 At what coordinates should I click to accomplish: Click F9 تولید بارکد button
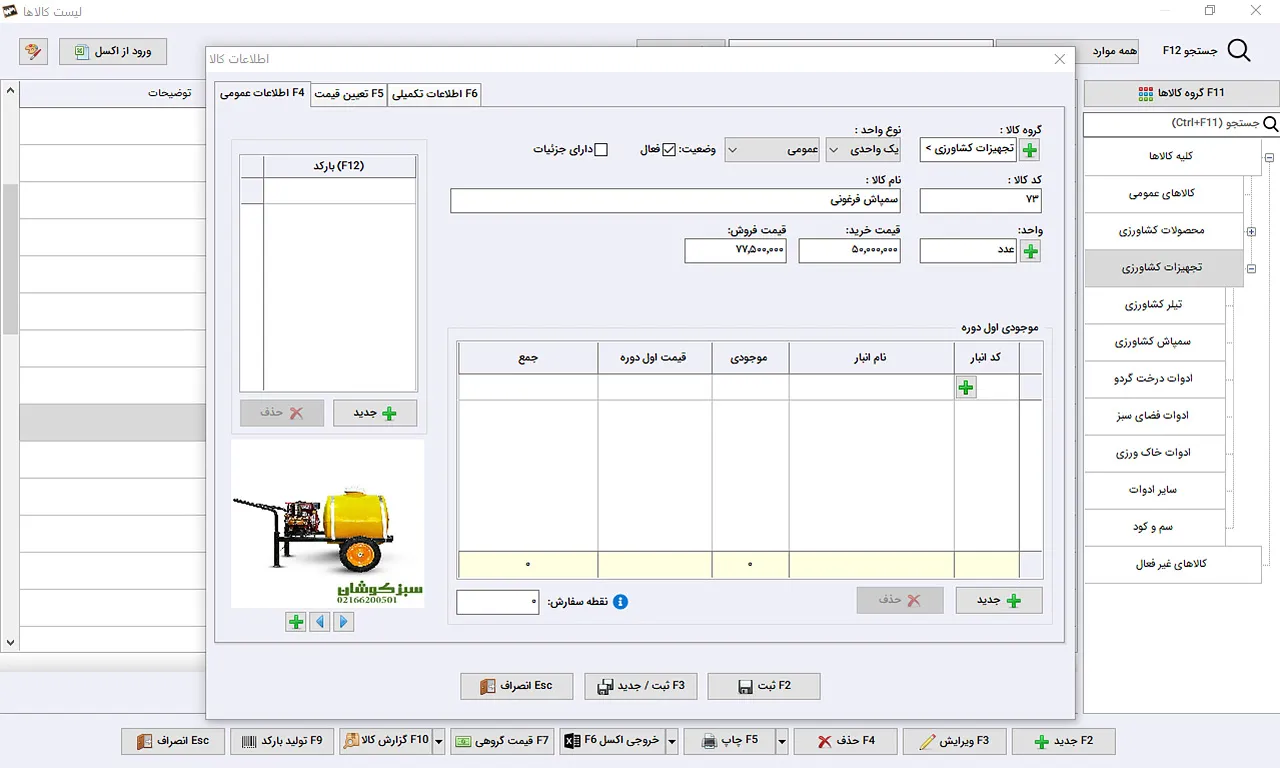click(282, 741)
